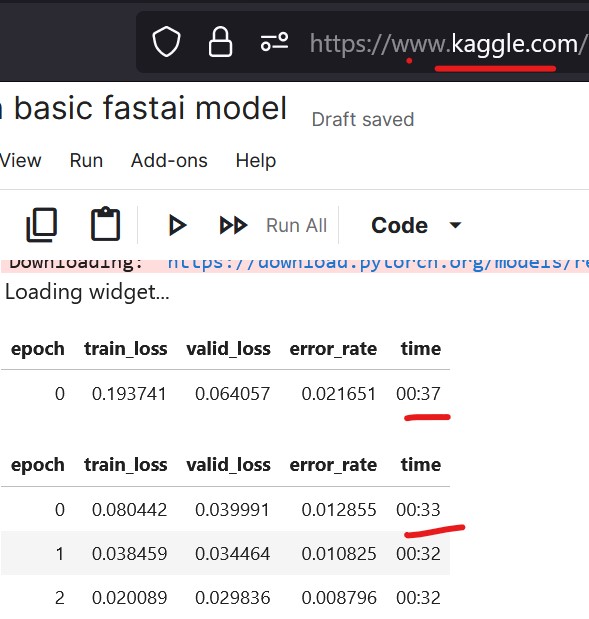The image size is (589, 619).
Task: Click the copy cell icon
Action: [41, 225]
